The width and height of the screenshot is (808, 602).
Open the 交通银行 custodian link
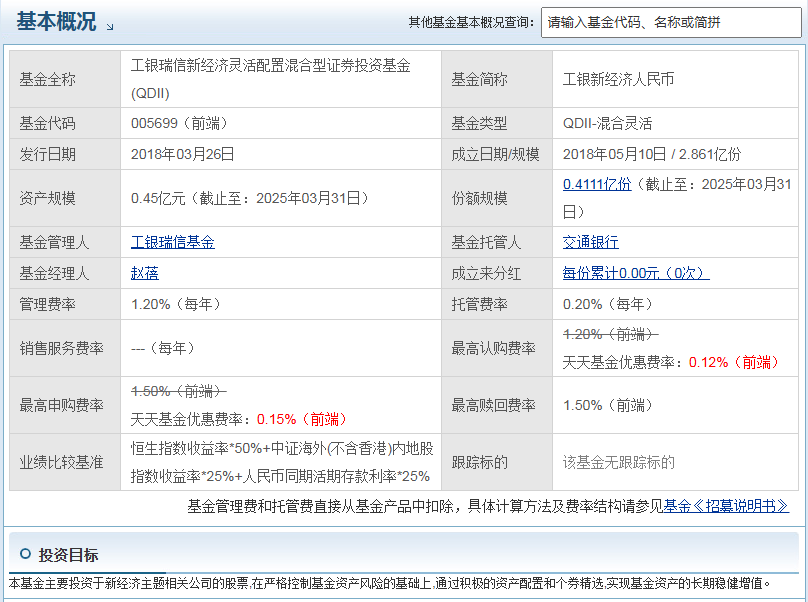[591, 242]
